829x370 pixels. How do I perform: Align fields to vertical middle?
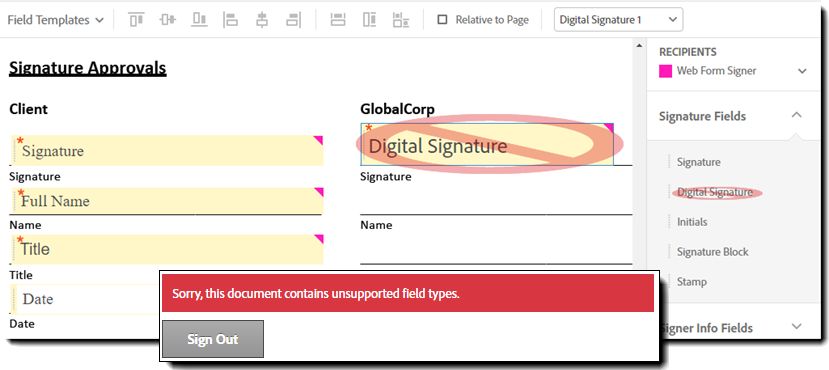click(168, 20)
